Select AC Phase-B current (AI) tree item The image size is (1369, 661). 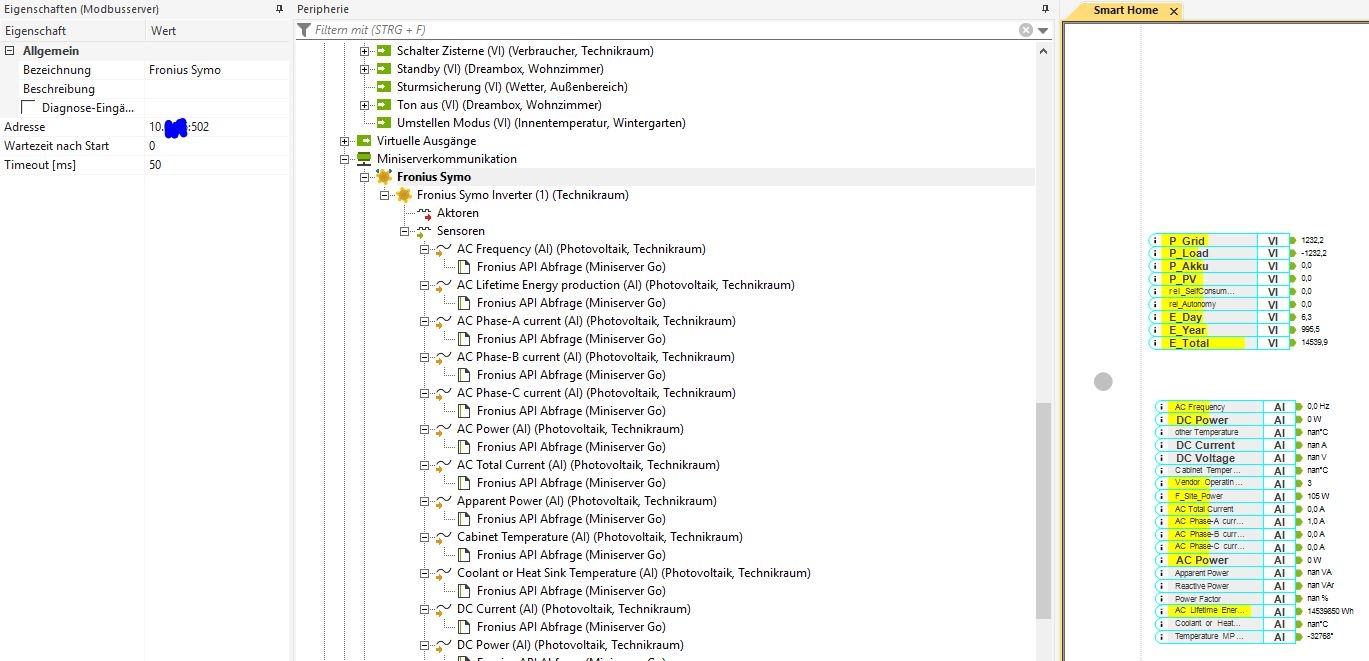[x=595, y=357]
